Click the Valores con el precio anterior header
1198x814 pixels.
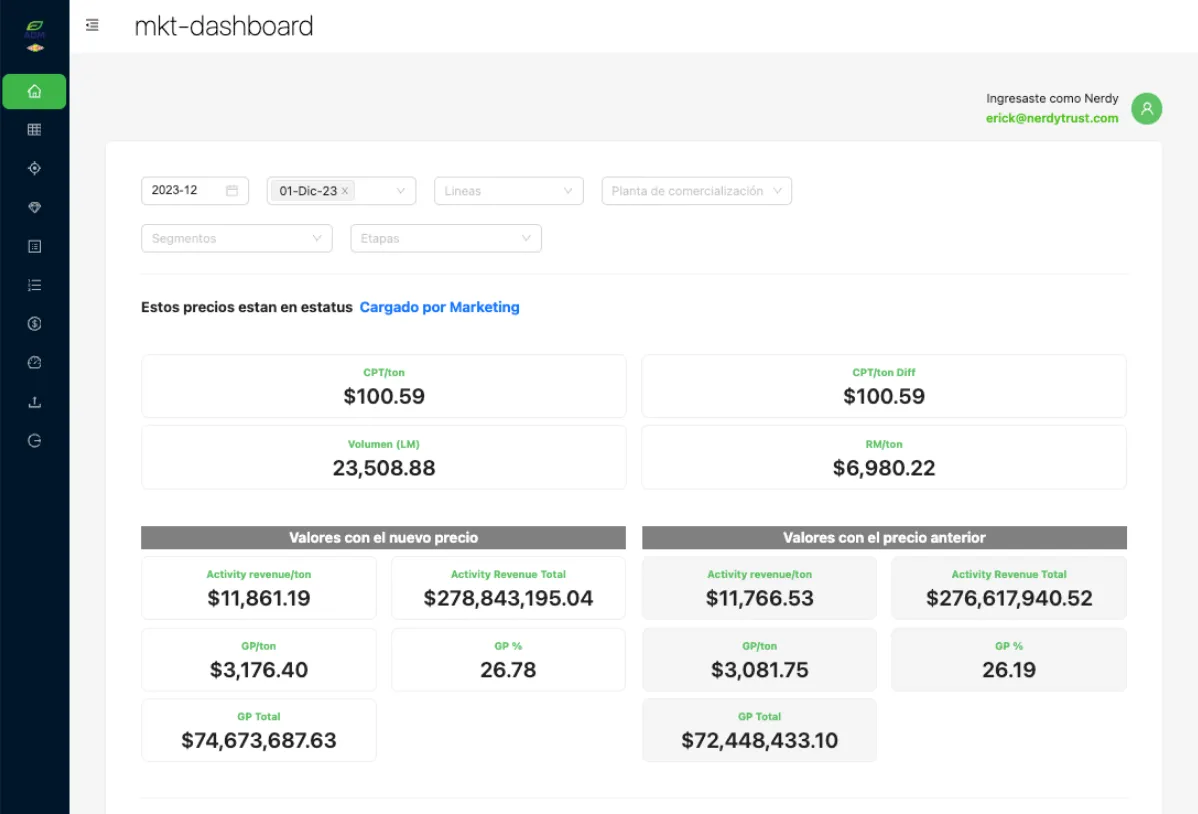884,537
